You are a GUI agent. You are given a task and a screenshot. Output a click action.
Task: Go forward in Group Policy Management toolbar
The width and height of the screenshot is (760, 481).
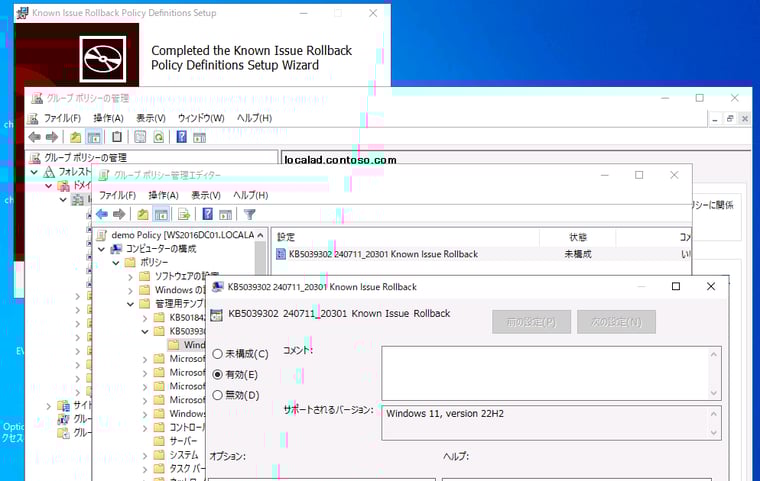(52, 137)
